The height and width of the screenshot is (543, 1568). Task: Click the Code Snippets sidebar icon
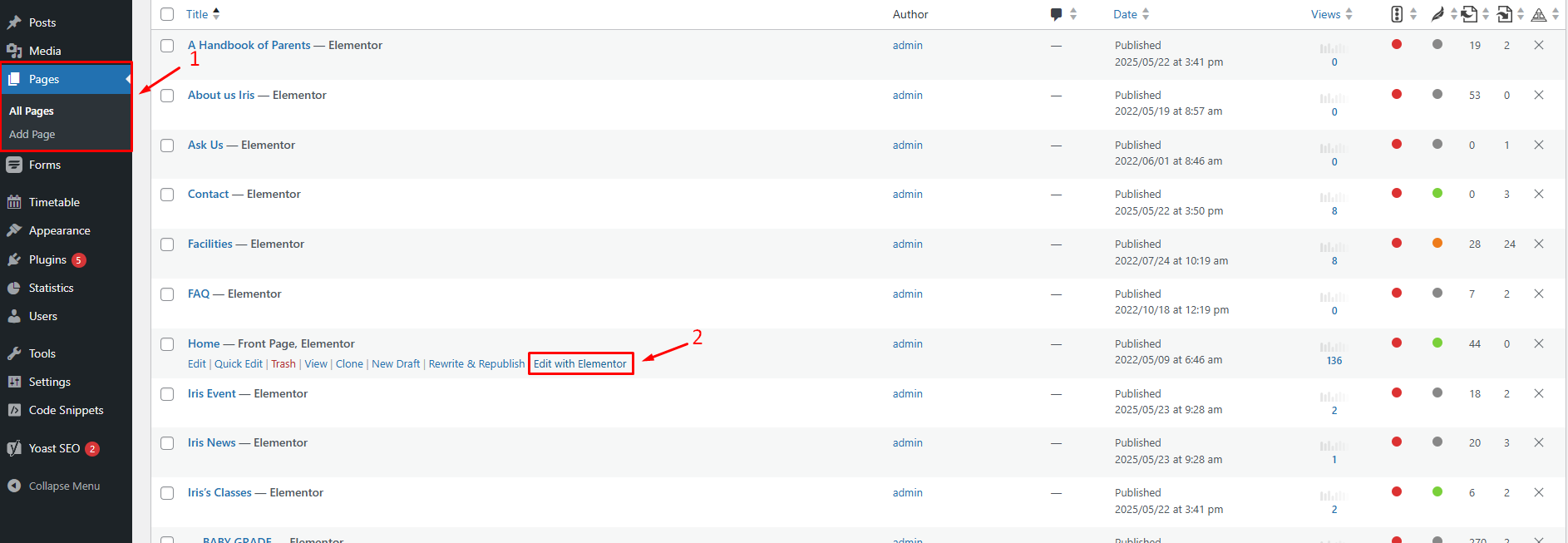click(14, 410)
